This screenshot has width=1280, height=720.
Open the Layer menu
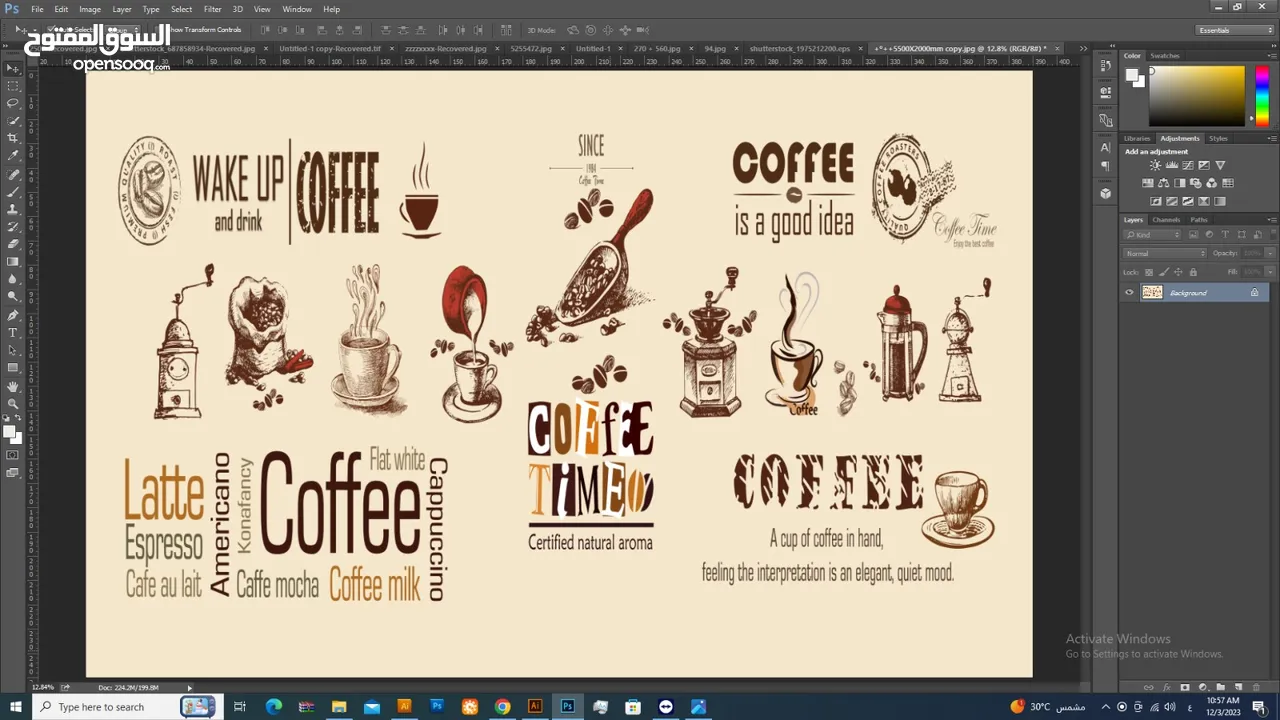pos(122,9)
